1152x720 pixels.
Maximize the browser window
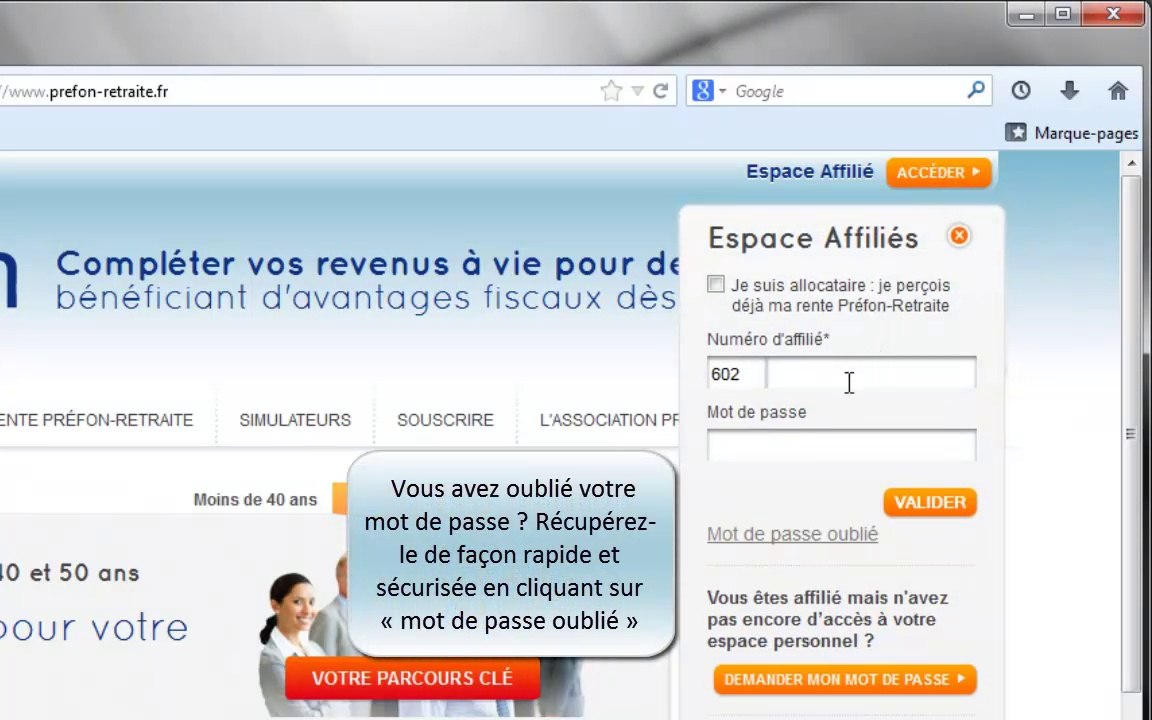click(x=1062, y=14)
